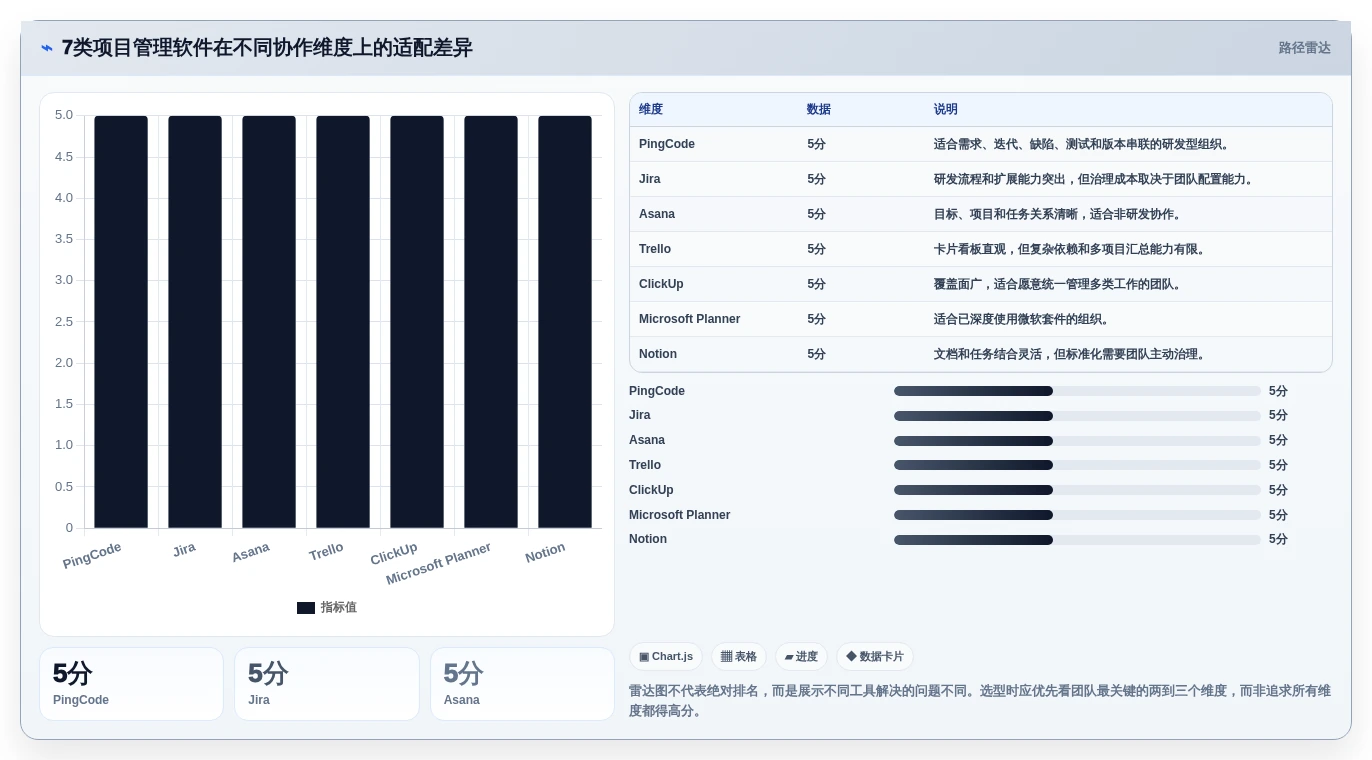Click the 说明 column header
1372x760 pixels.
946,110
